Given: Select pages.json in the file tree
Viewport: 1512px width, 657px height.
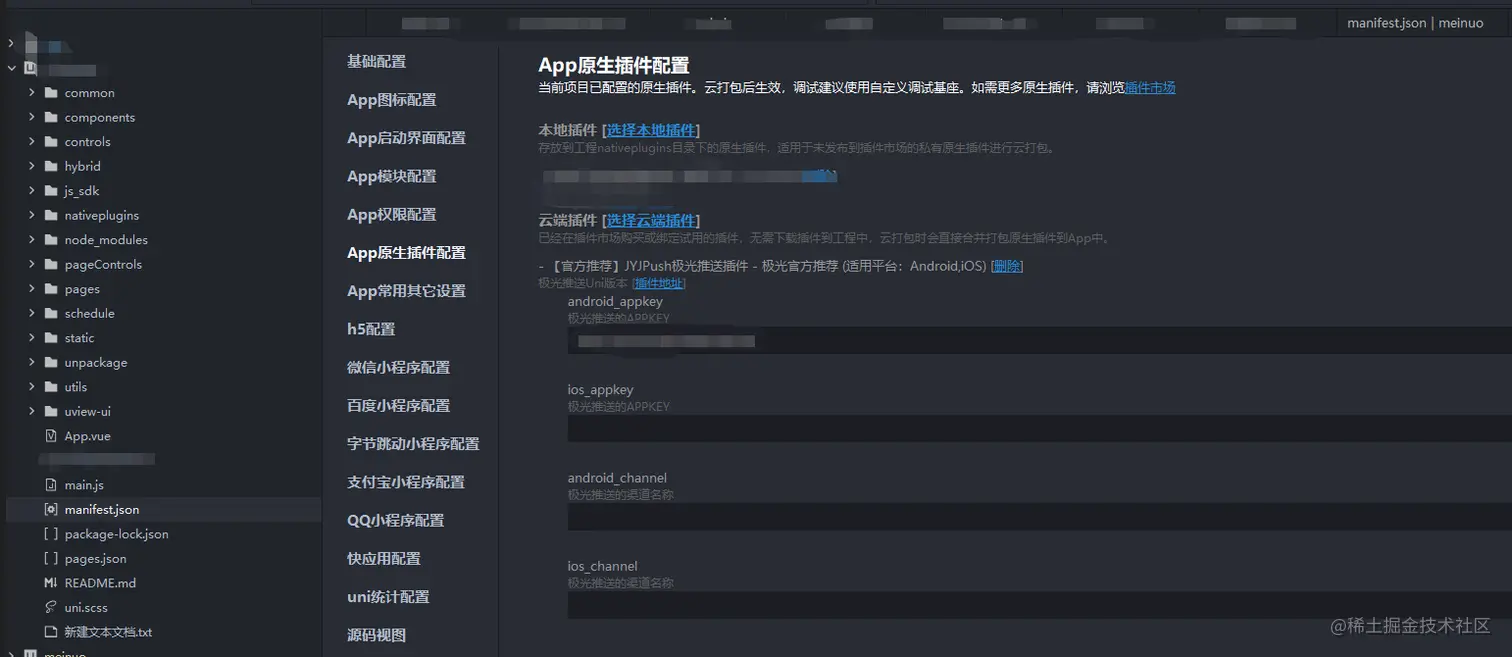Looking at the screenshot, I should coord(96,559).
